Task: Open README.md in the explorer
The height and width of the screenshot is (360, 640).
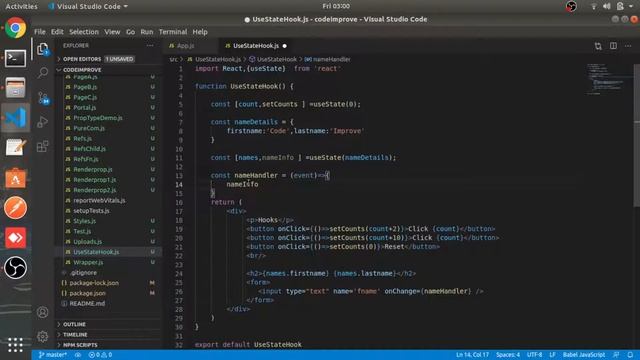Action: pyautogui.click(x=87, y=304)
